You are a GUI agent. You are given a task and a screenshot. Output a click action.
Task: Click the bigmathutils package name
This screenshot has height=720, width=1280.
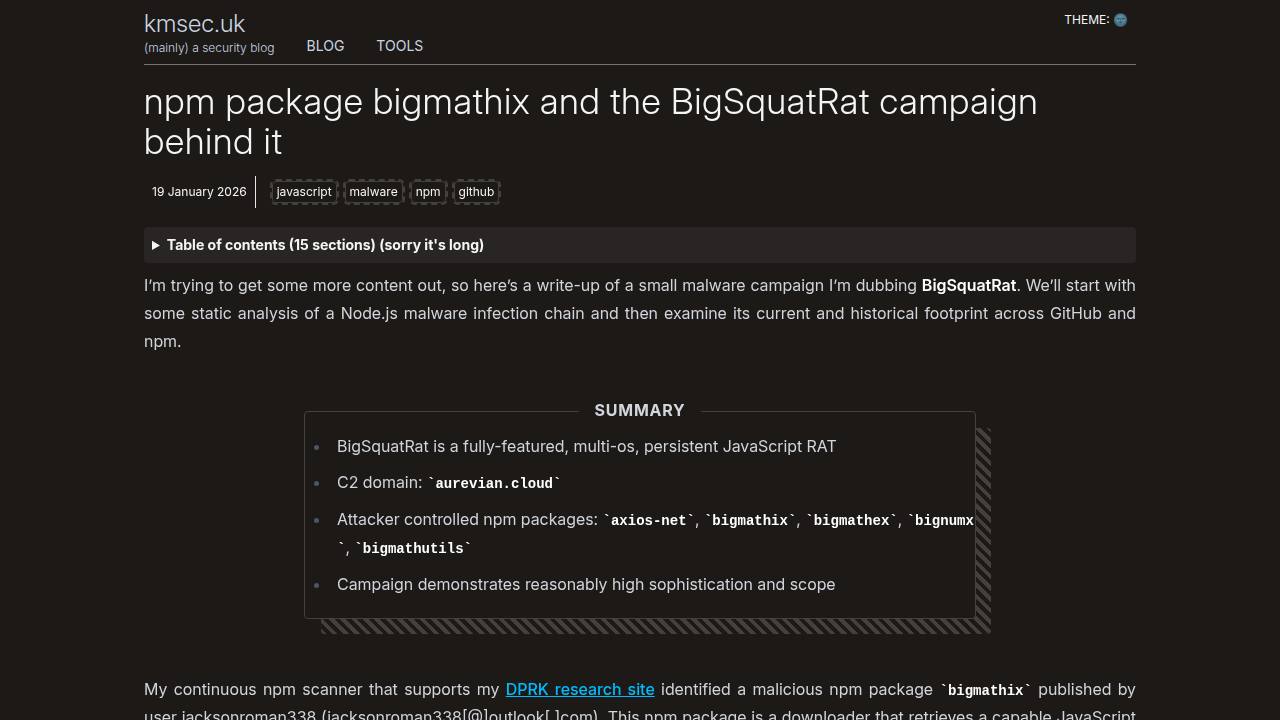pyautogui.click(x=413, y=548)
